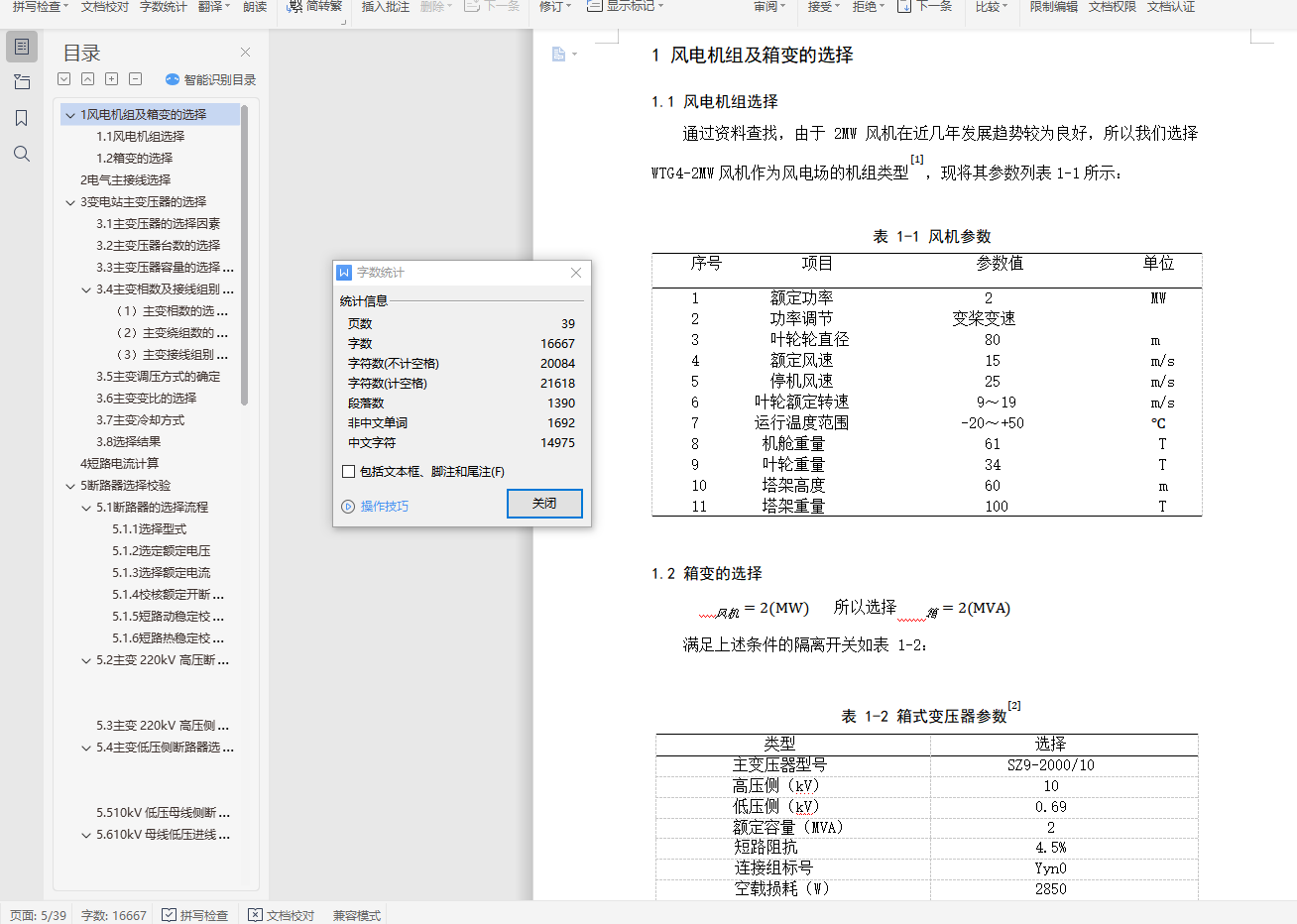Go to outline item 1.1风电机组选择
The height and width of the screenshot is (924, 1297).
point(140,137)
